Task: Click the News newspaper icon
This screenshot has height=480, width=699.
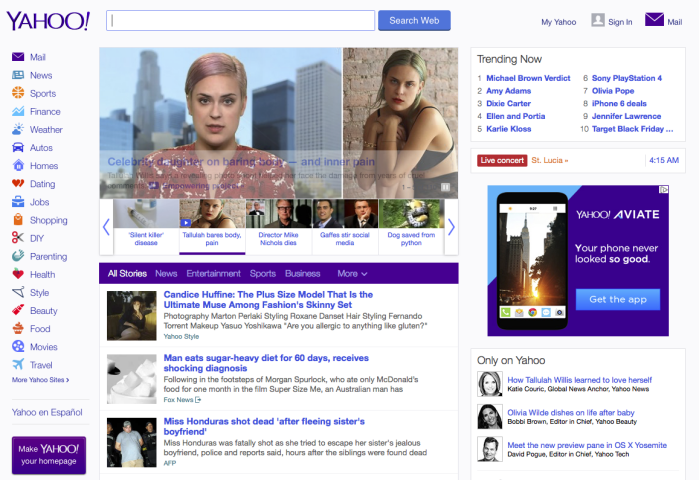Action: [18, 75]
